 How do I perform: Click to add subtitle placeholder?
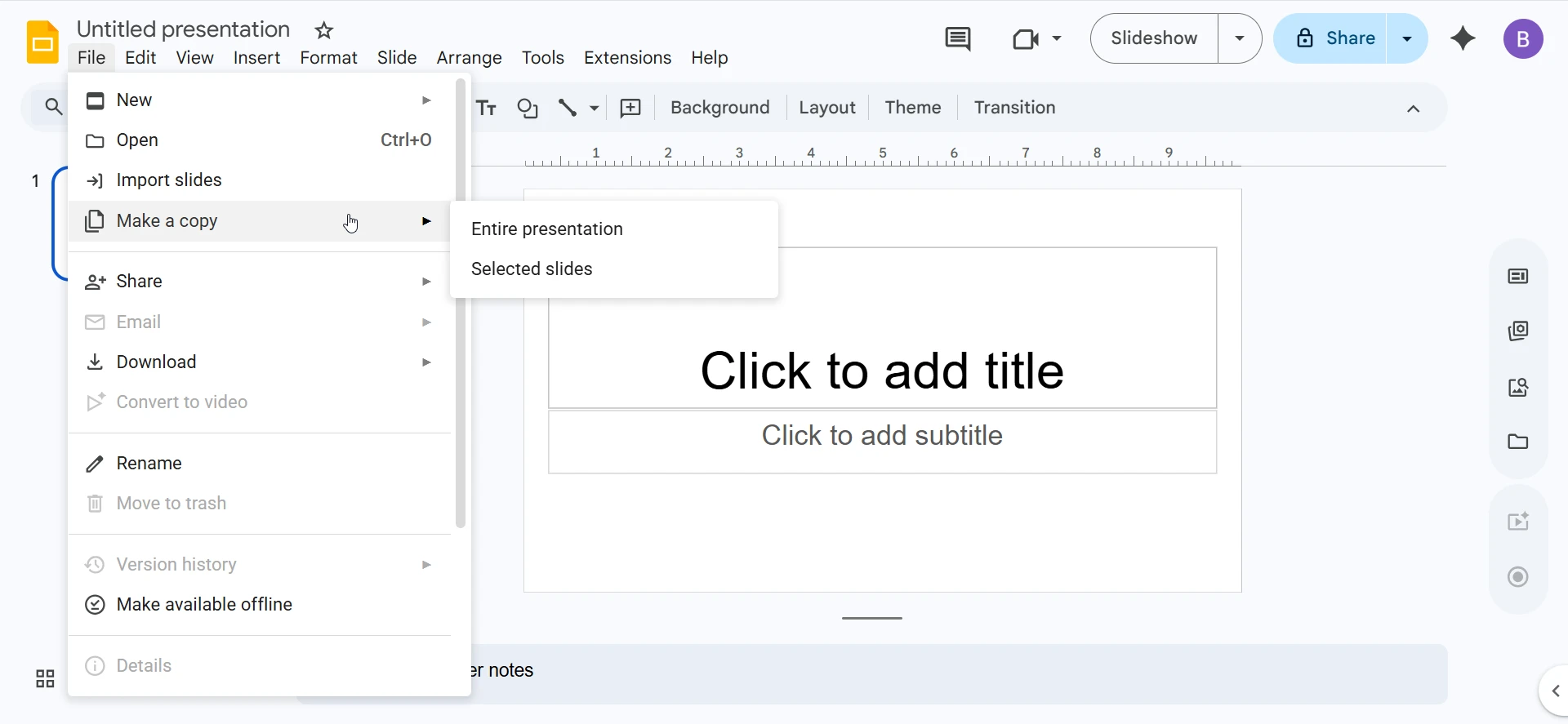pyautogui.click(x=882, y=442)
